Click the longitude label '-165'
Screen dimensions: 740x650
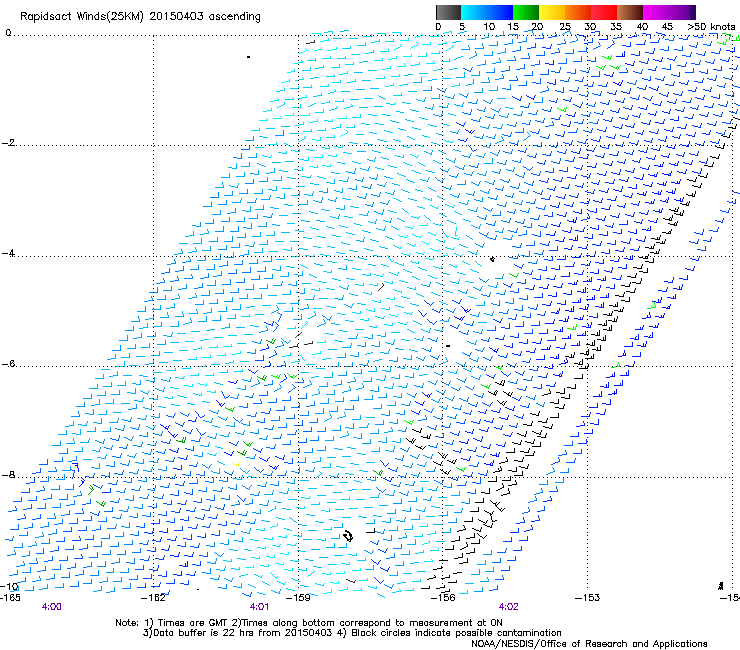coord(11,598)
